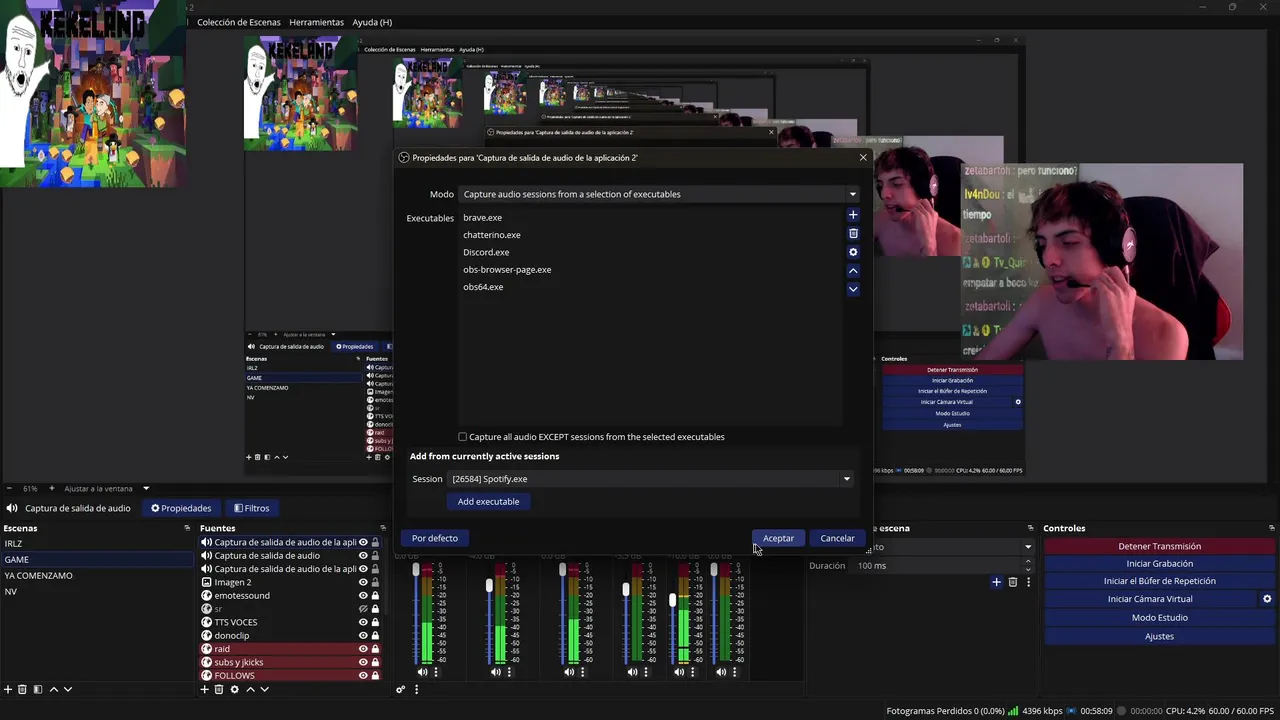Reset settings with Por defecto
Viewport: 1280px width, 720px height.
(x=435, y=538)
